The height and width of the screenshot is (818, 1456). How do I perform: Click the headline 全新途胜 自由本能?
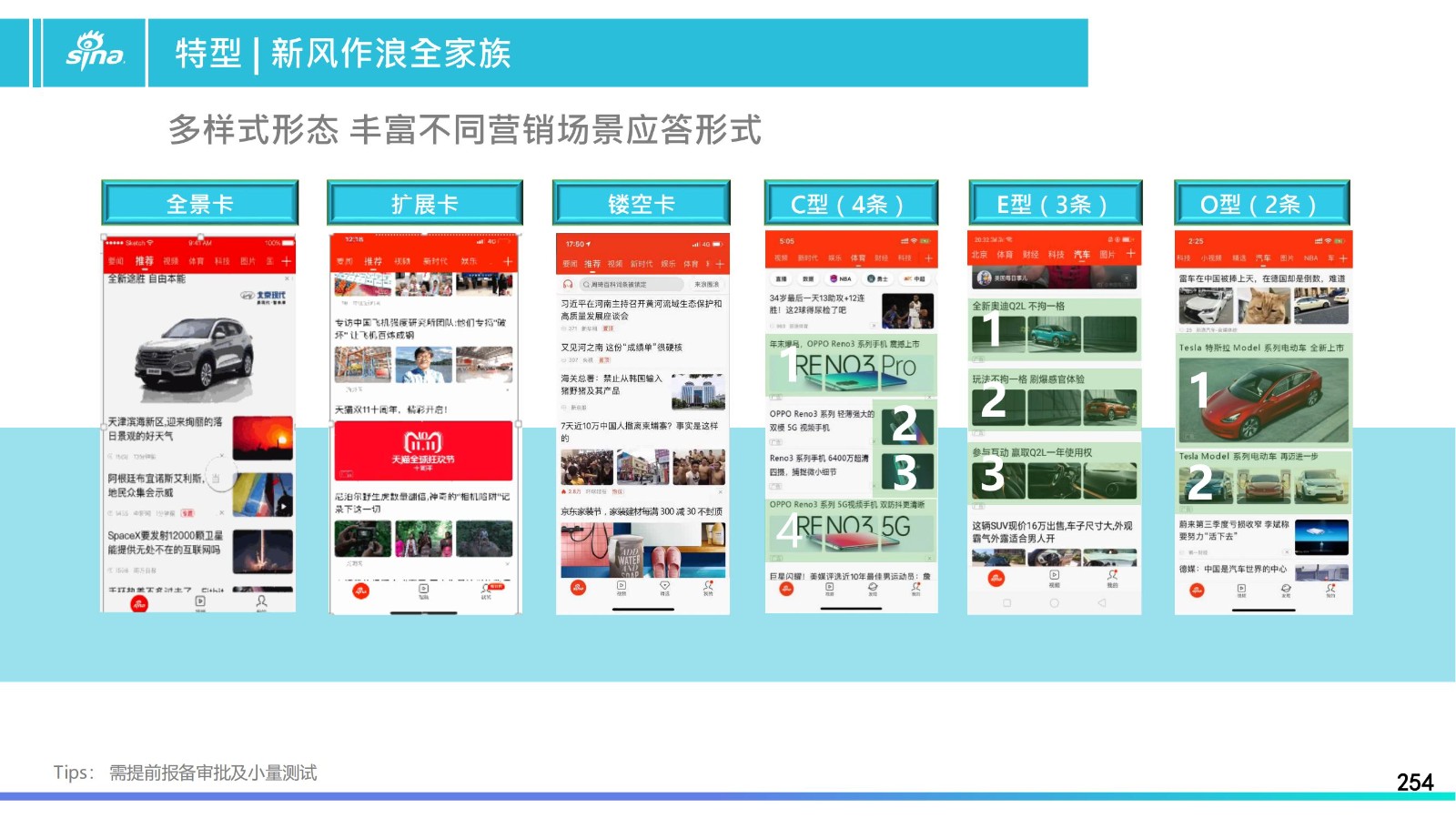pos(147,278)
